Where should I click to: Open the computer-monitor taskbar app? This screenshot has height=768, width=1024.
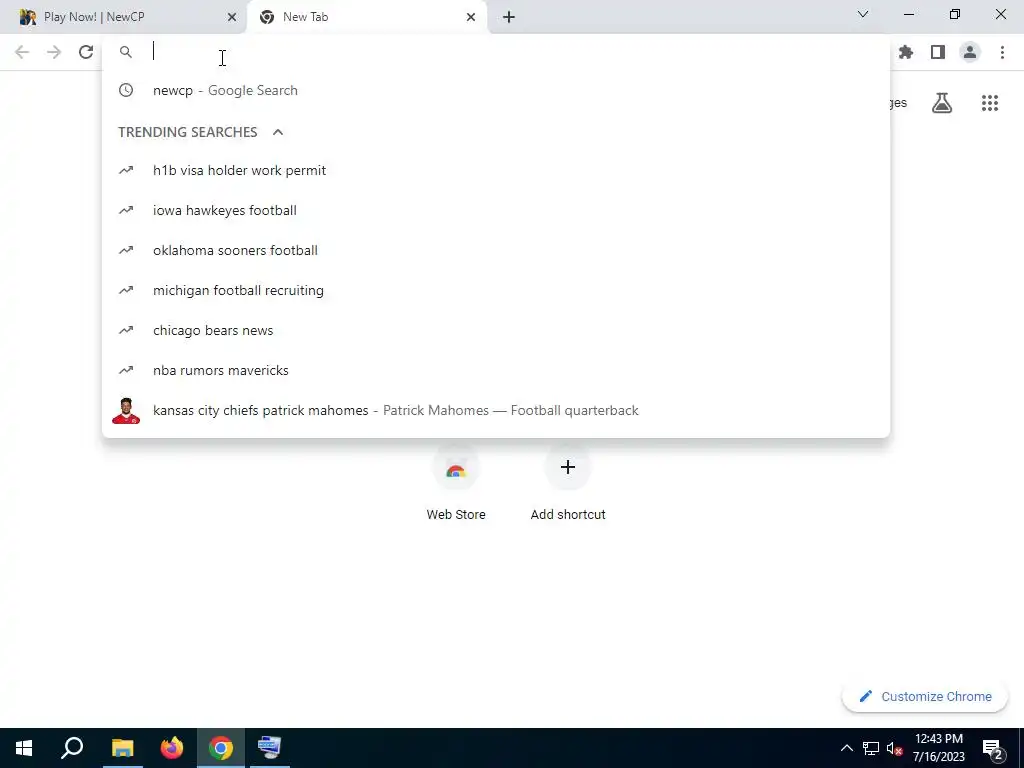click(269, 748)
